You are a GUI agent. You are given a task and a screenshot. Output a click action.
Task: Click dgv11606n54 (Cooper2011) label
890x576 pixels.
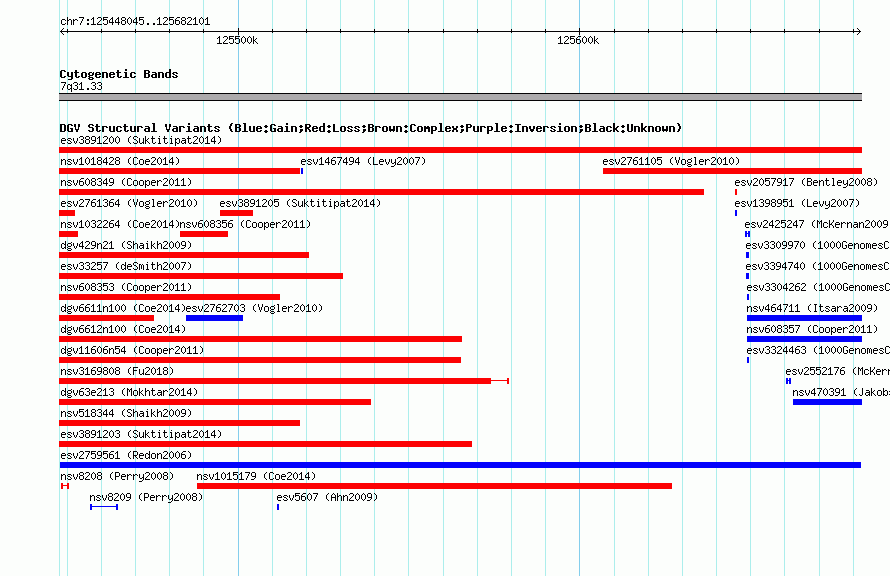pyautogui.click(x=132, y=350)
